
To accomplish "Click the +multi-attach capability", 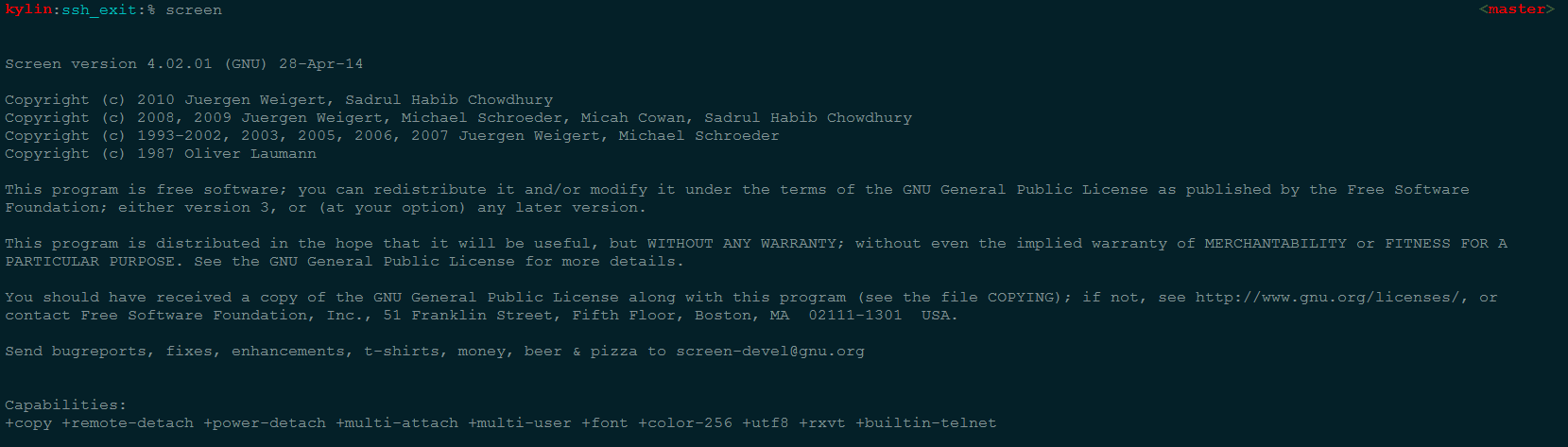I will 397,422.
